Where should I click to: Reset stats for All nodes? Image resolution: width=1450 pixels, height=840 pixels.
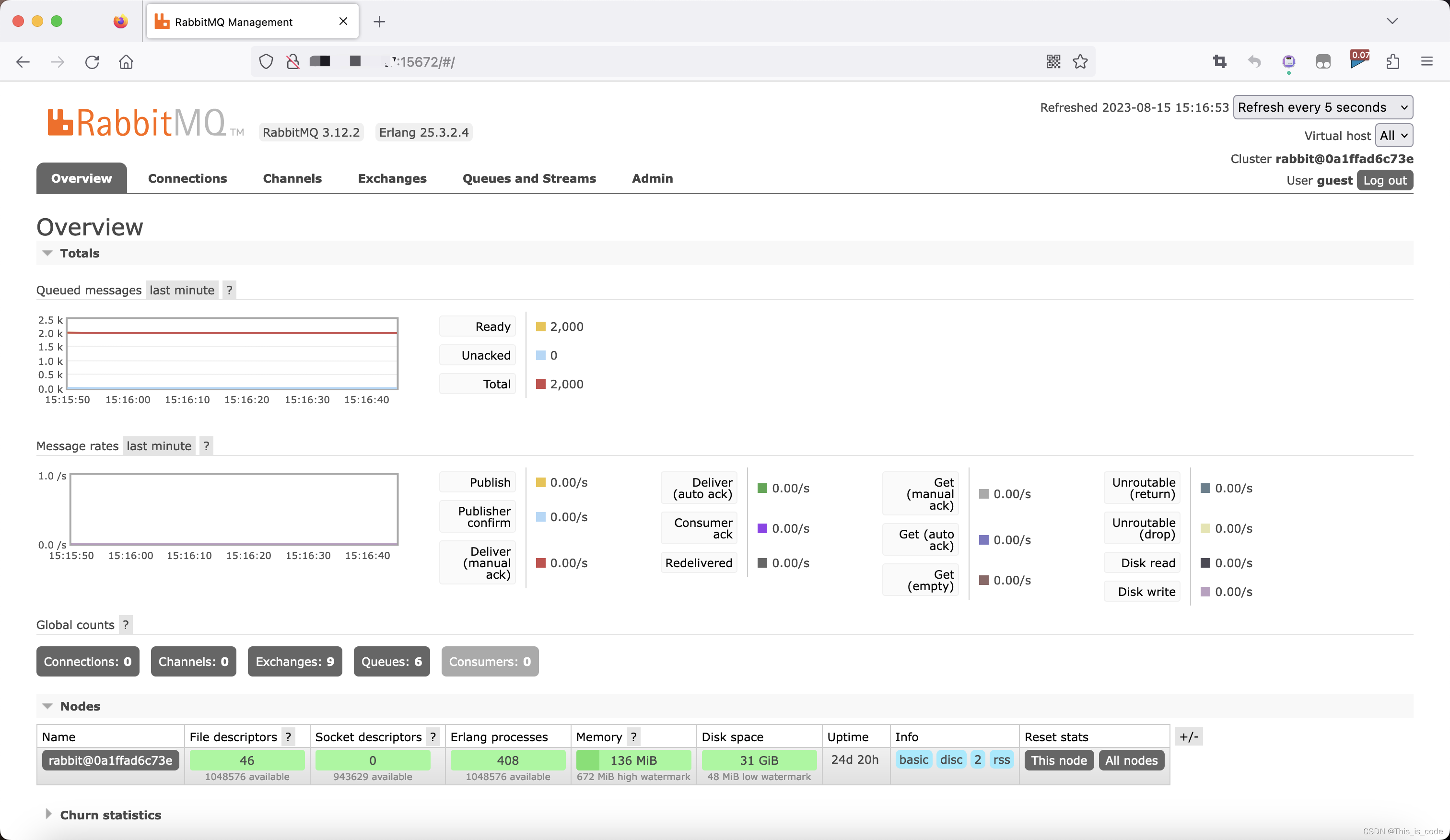click(1131, 760)
